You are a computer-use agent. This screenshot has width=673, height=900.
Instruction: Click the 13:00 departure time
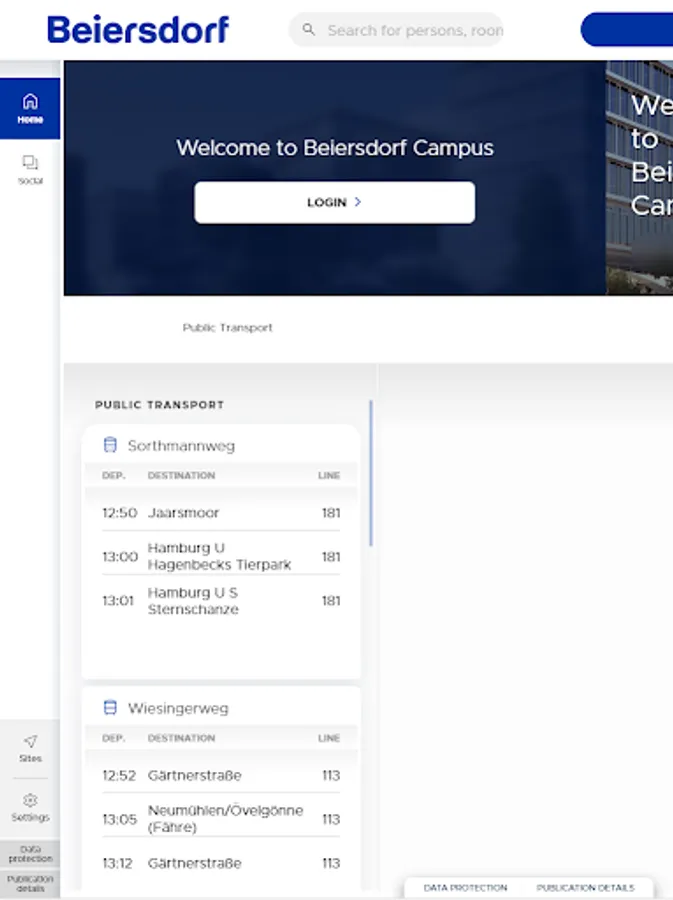120,557
